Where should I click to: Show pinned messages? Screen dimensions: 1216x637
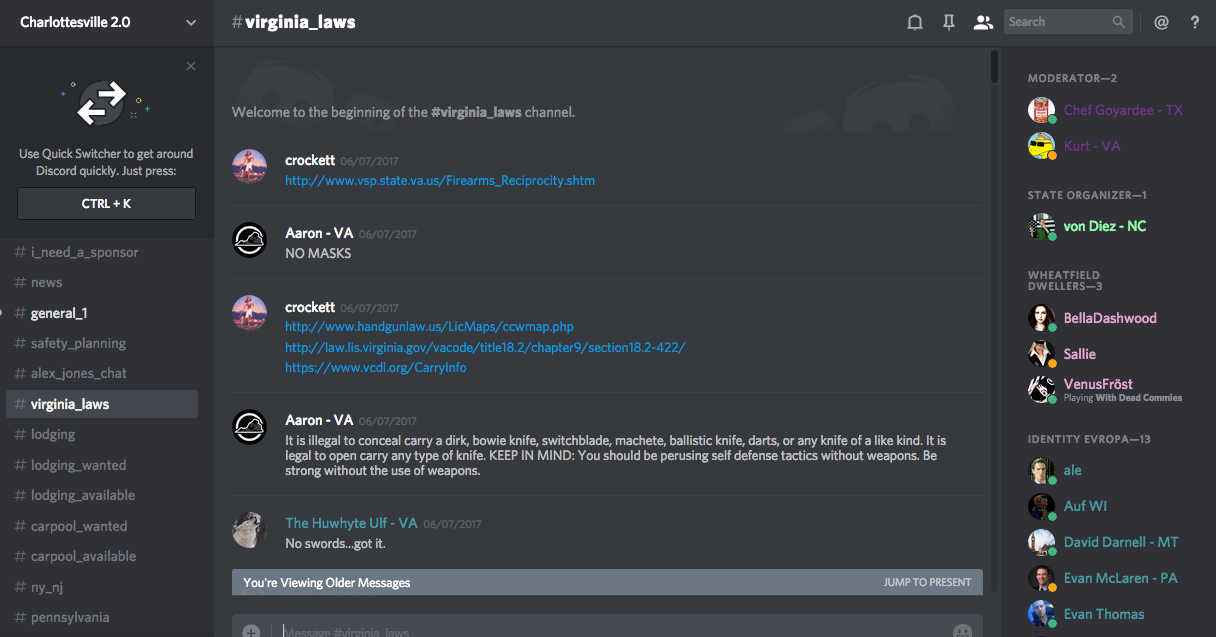pos(949,22)
